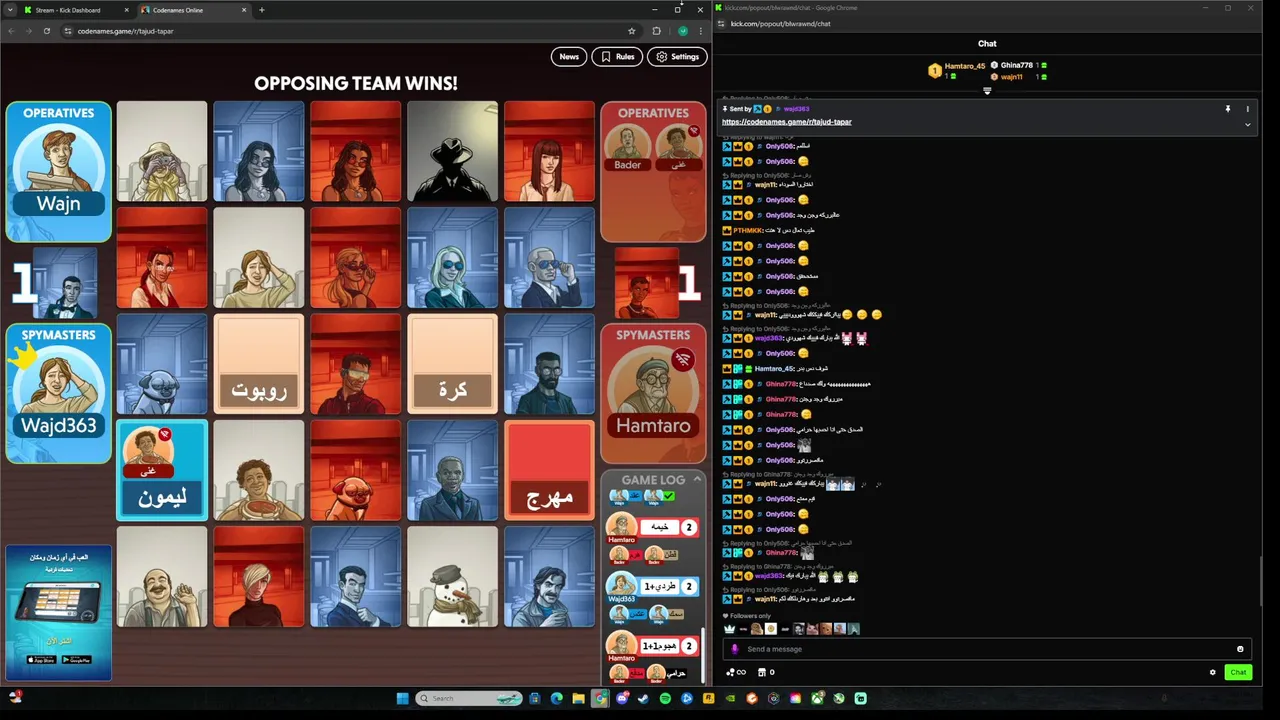This screenshot has width=1280, height=720.
Task: Open Microsoft Store from the taskbar
Action: 534,698
